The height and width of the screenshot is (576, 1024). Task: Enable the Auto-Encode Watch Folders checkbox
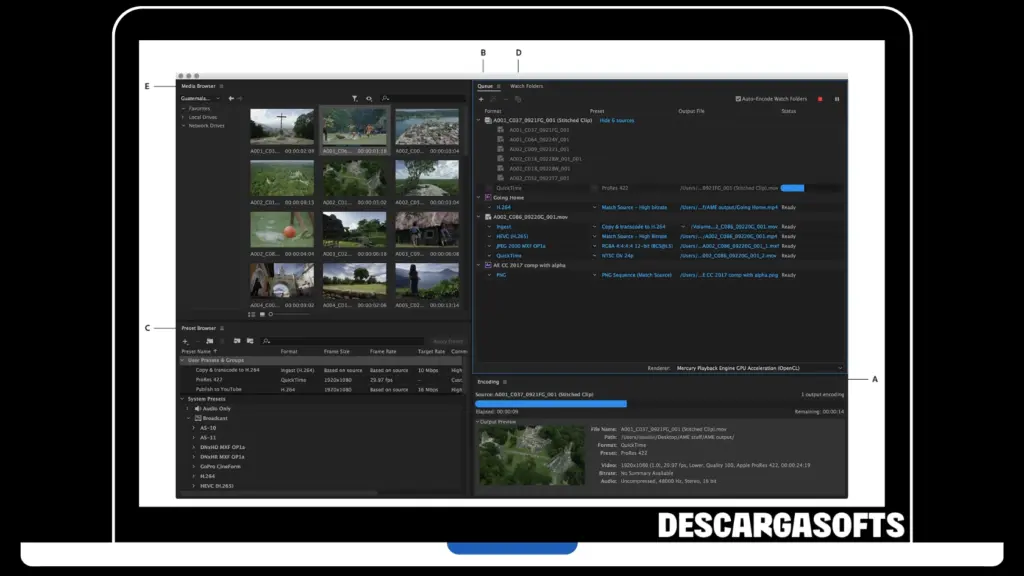[738, 96]
